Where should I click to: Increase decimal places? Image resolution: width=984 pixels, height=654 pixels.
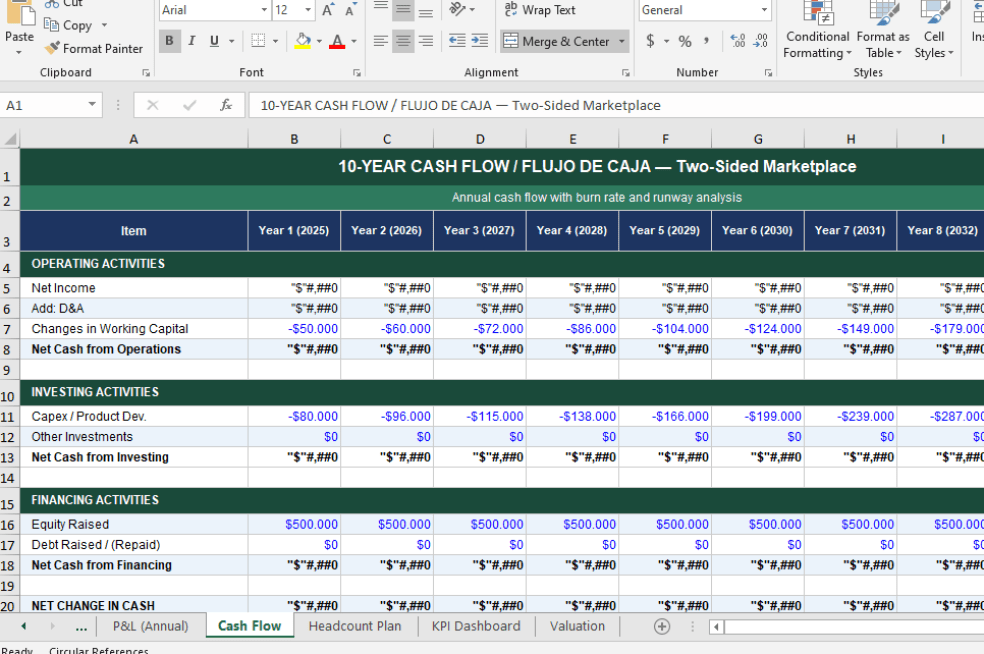pyautogui.click(x=738, y=41)
